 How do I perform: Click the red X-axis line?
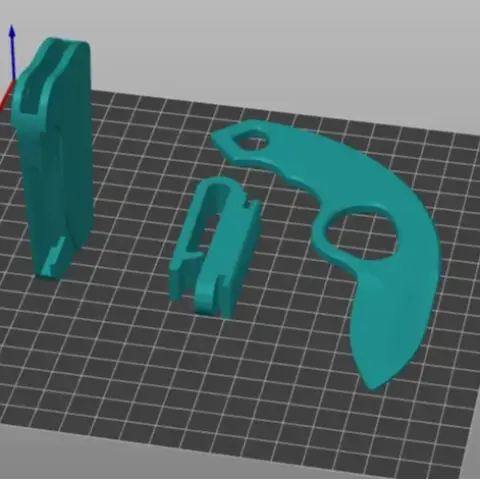click(x=6, y=97)
